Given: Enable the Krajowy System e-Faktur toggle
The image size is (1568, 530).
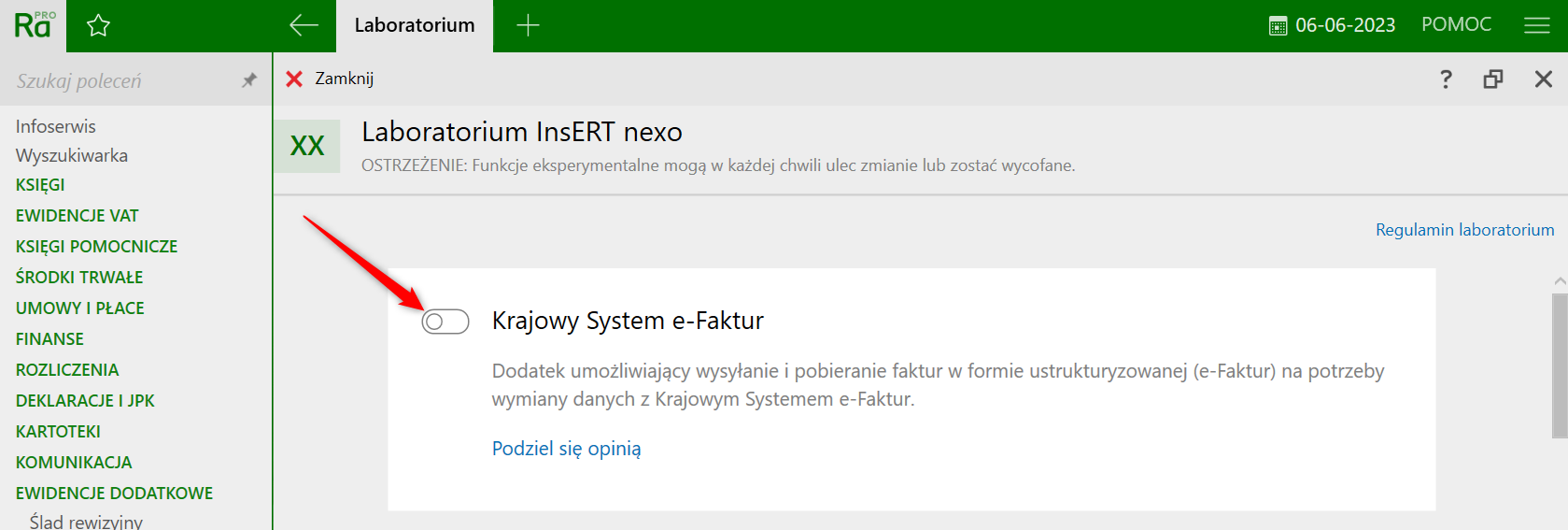Looking at the screenshot, I should point(445,322).
